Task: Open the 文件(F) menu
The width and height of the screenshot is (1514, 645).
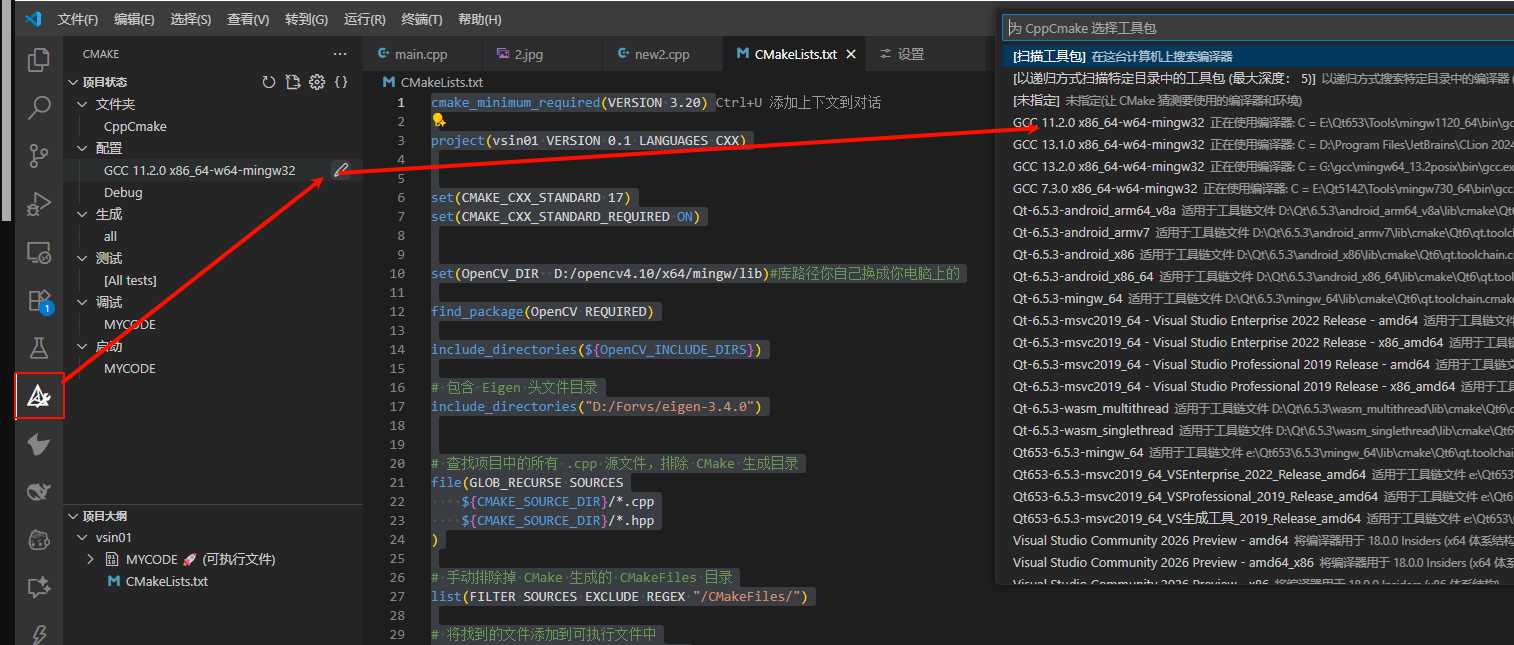Action: click(78, 19)
